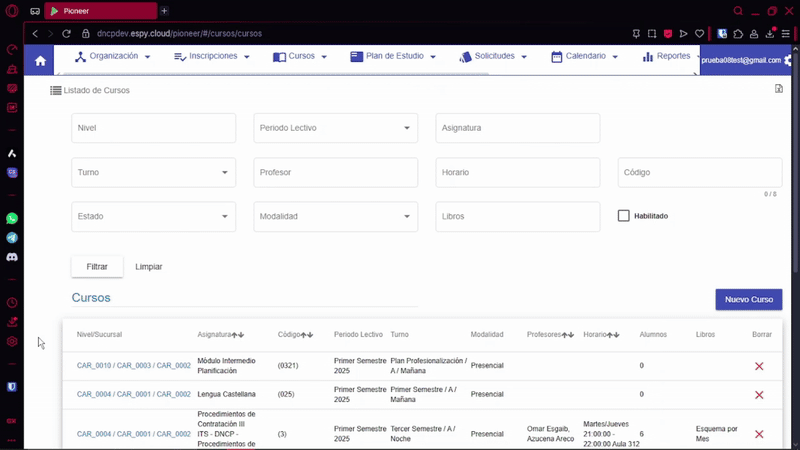The image size is (800, 450).
Task: Open the Plan de Estudio menu
Action: (393, 57)
